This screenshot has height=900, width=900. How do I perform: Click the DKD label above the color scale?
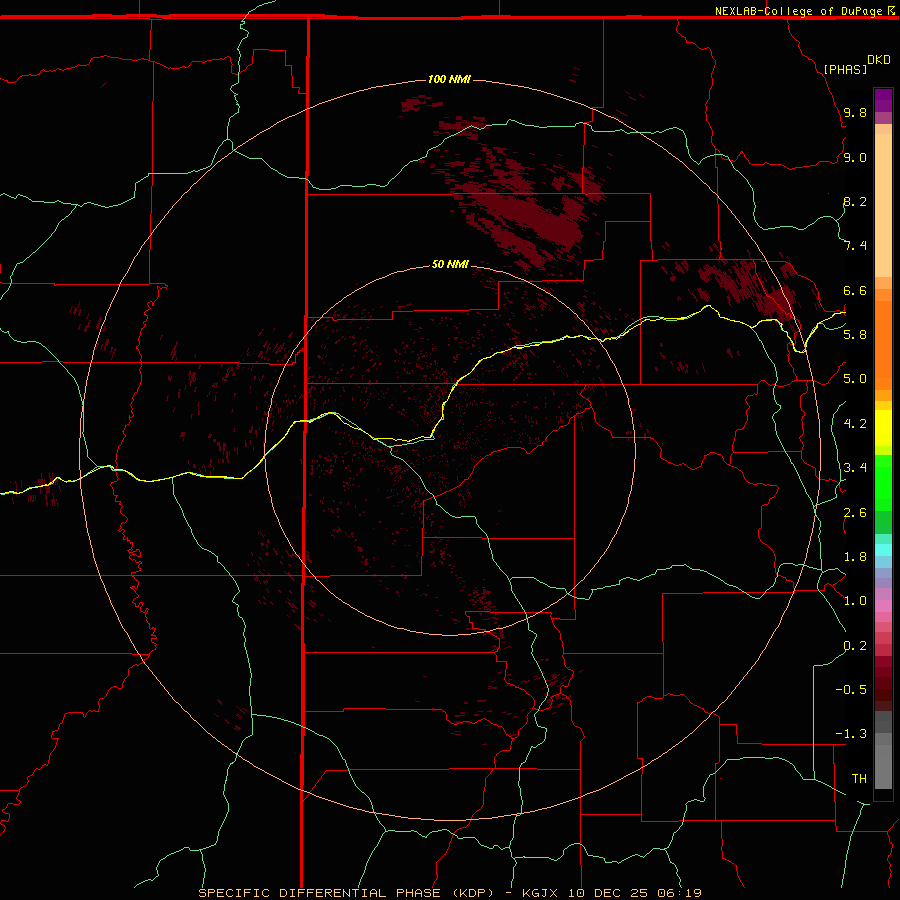(x=879, y=60)
